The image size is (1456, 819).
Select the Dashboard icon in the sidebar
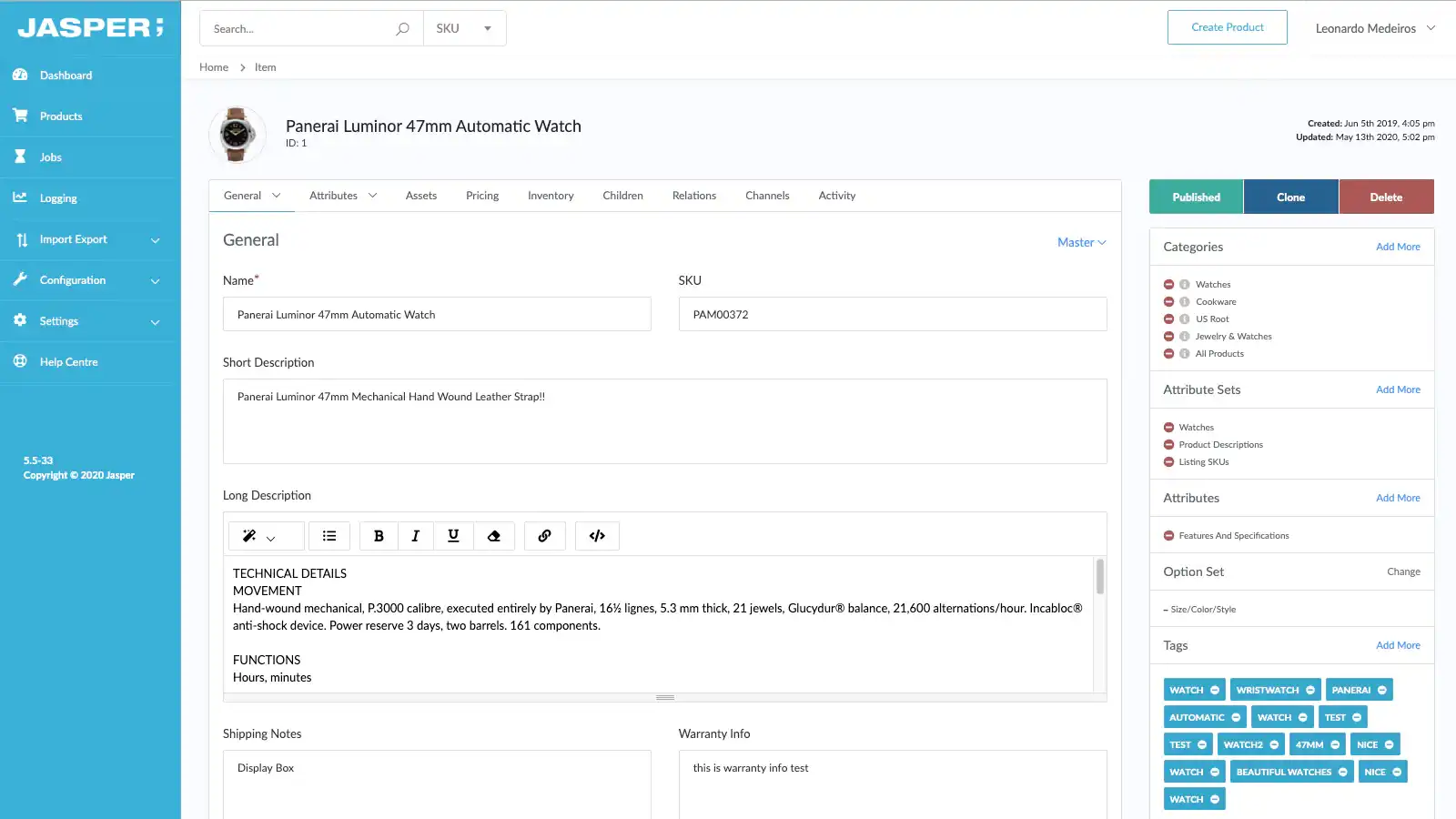(20, 75)
